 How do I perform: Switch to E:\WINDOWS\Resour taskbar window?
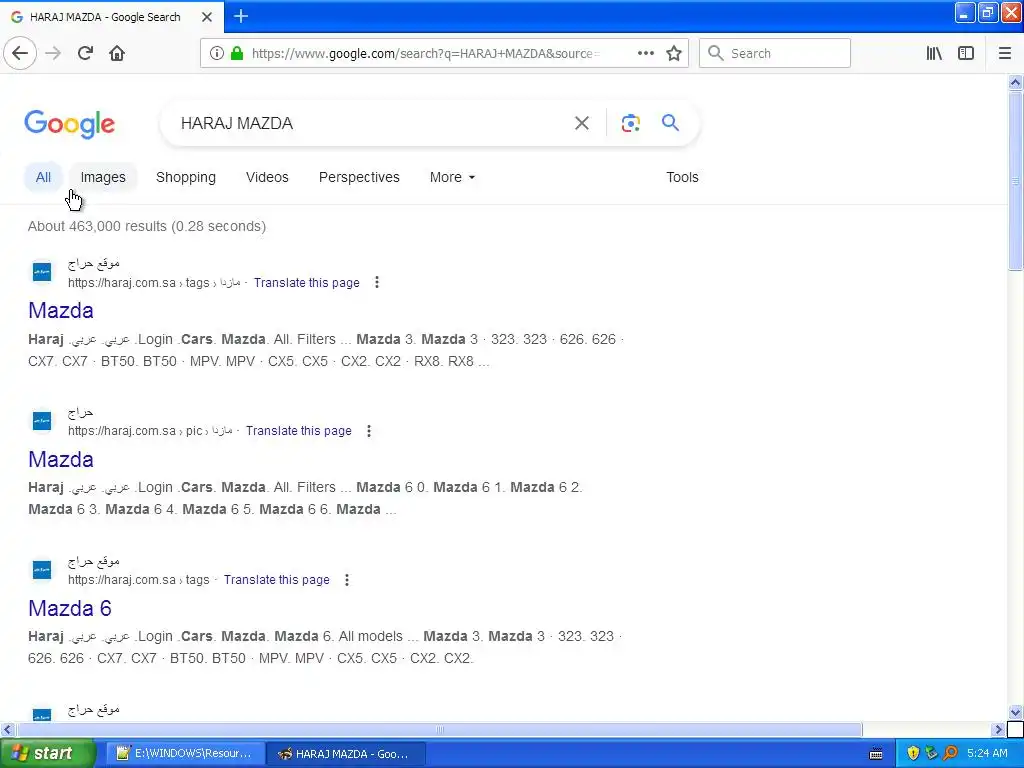pyautogui.click(x=184, y=754)
